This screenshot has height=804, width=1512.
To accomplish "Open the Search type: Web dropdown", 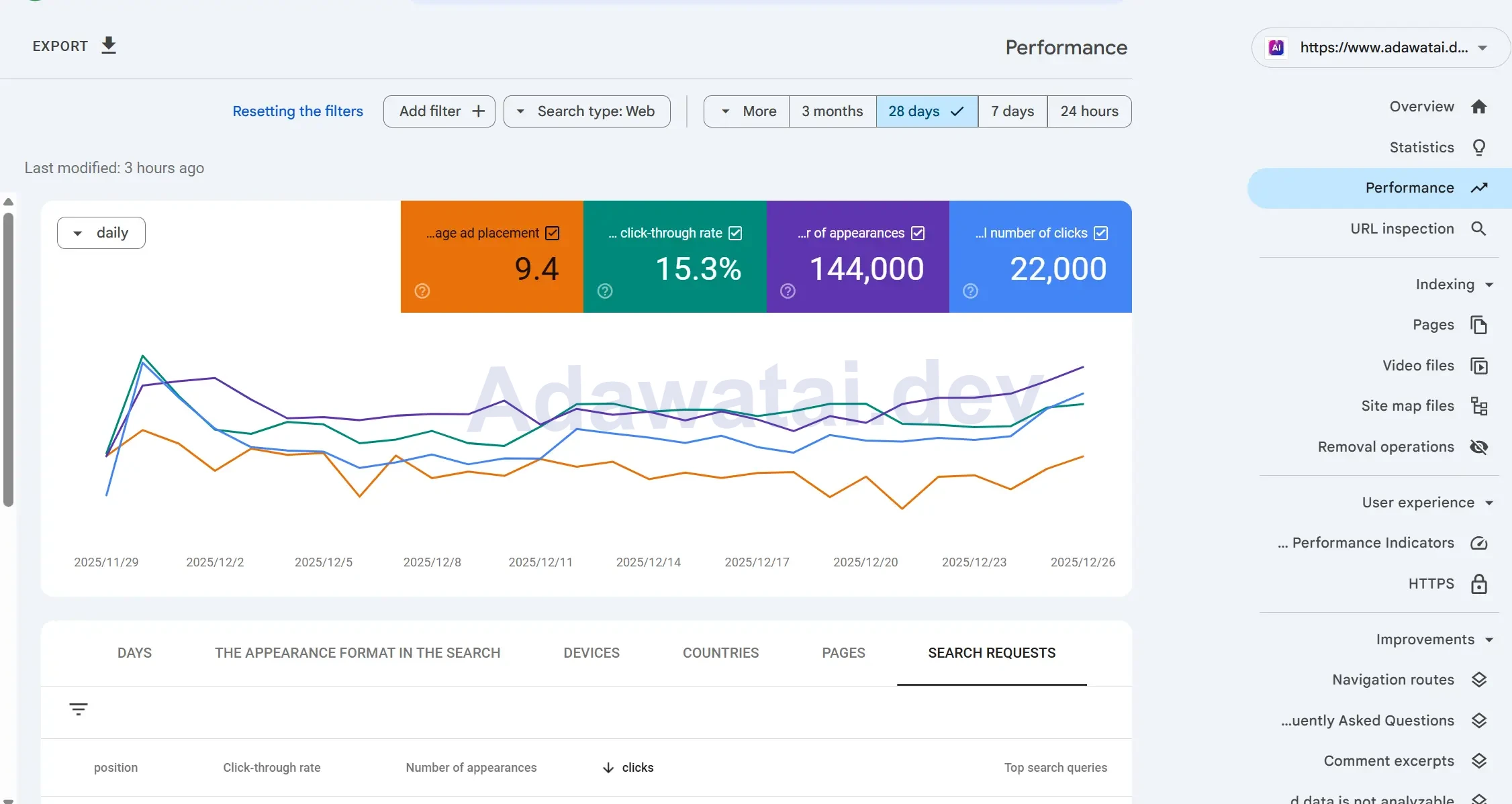I will click(587, 111).
